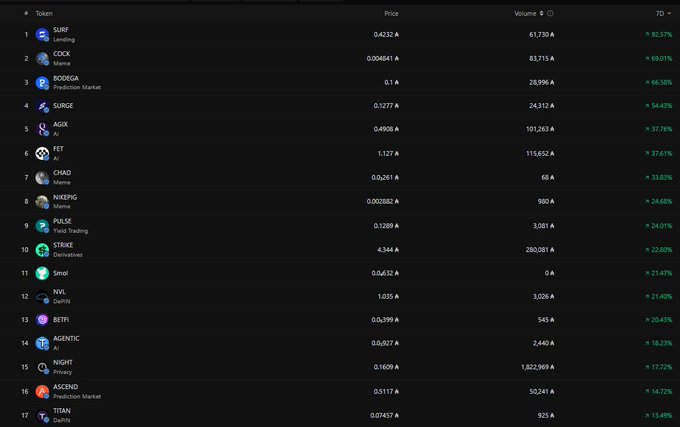Click the # rank column header

26,13
